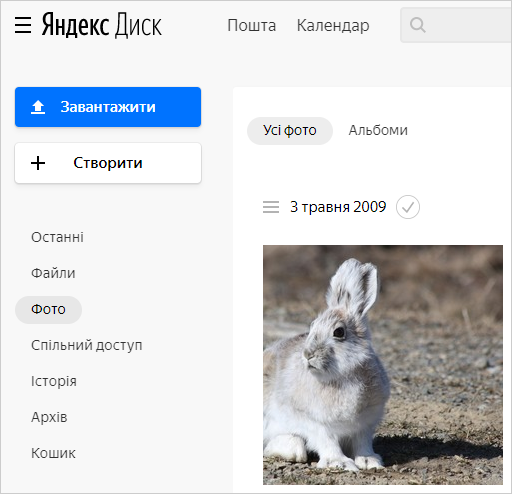
Task: Open Файли in the sidebar
Action: coord(53,273)
